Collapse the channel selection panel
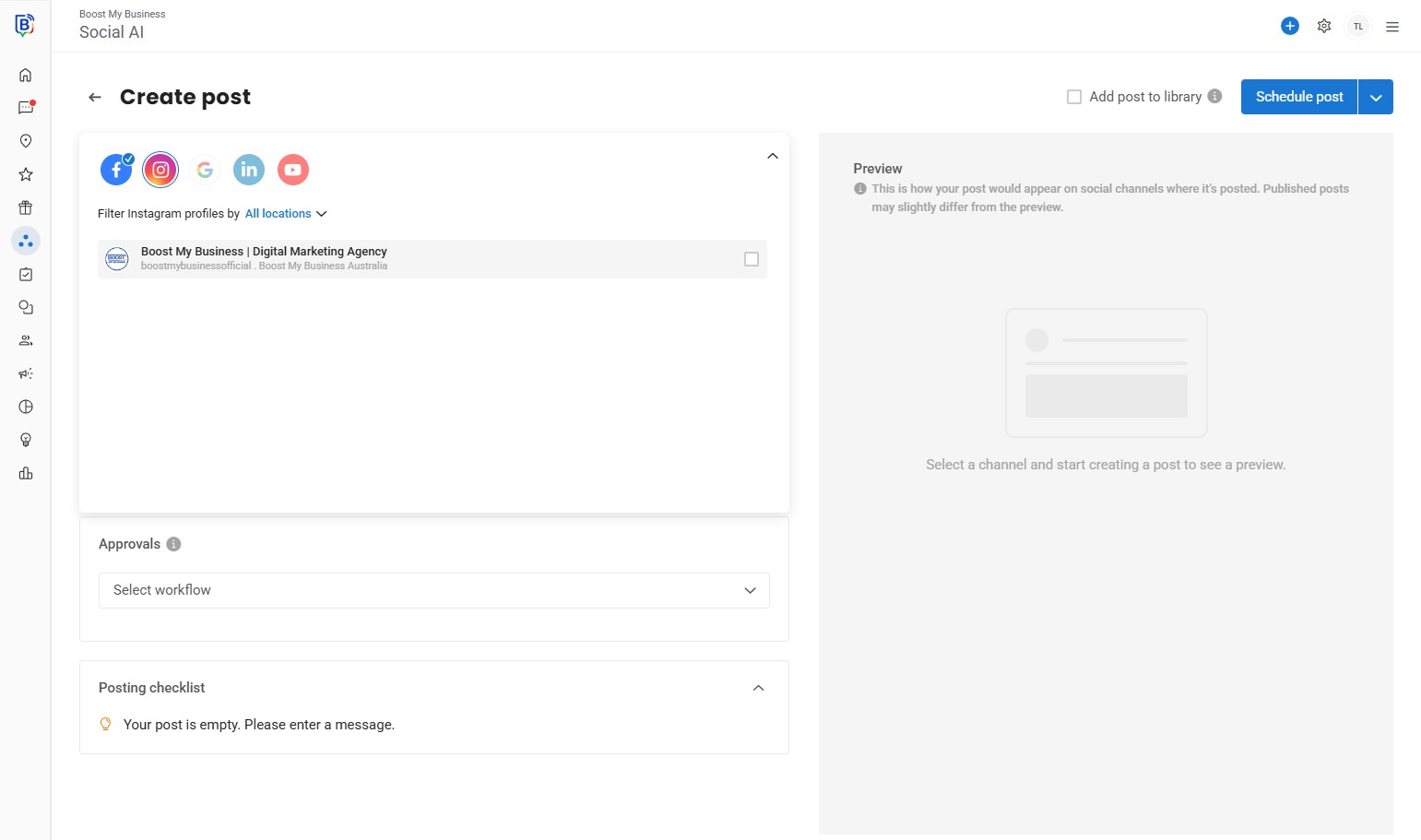 (x=773, y=156)
